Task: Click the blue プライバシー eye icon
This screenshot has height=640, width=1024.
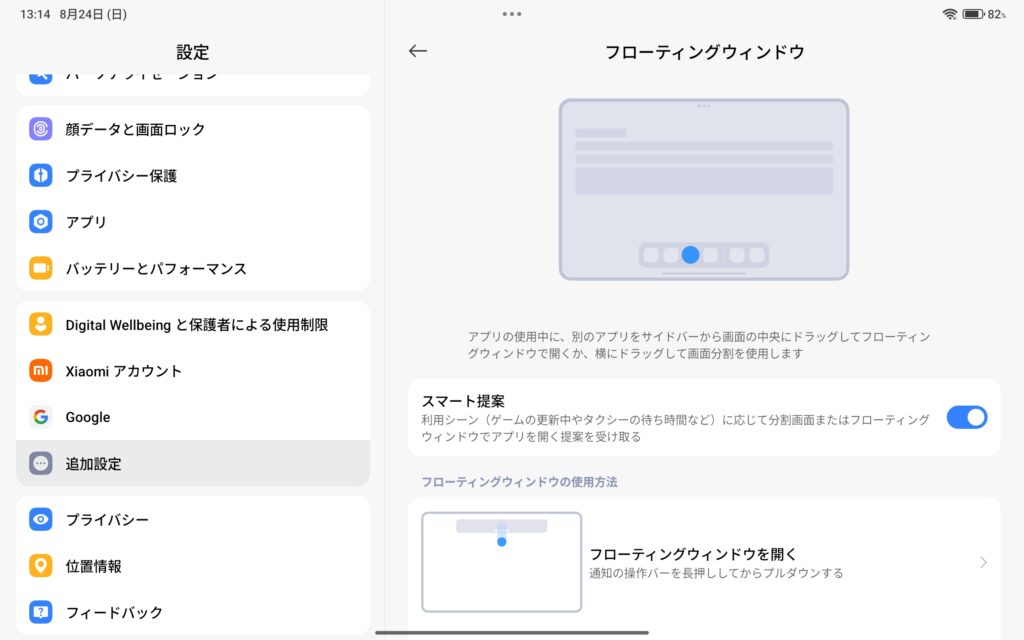Action: (40, 519)
